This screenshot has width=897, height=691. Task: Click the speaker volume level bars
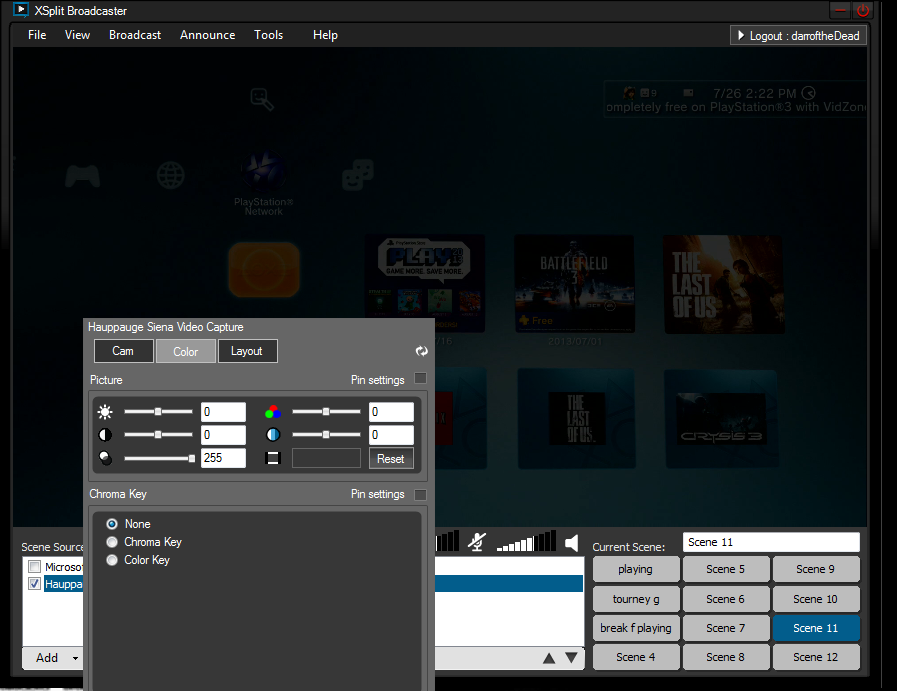[526, 542]
